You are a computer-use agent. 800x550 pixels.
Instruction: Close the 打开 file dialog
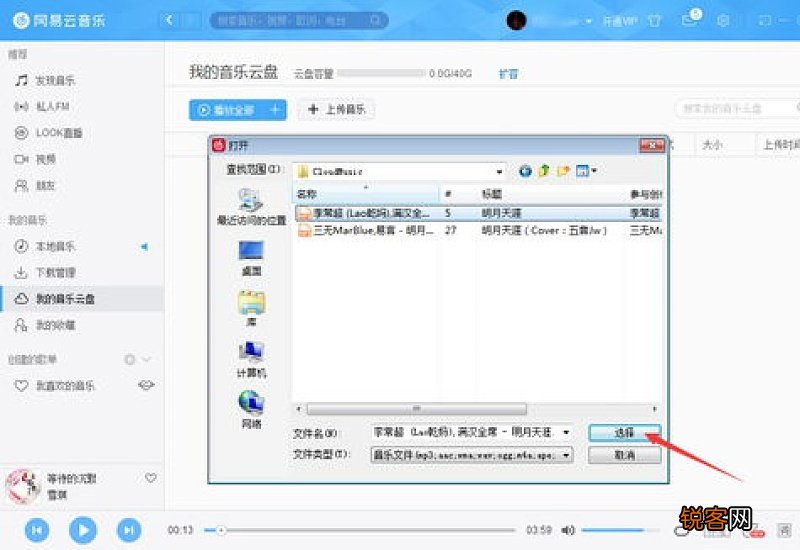click(652, 146)
